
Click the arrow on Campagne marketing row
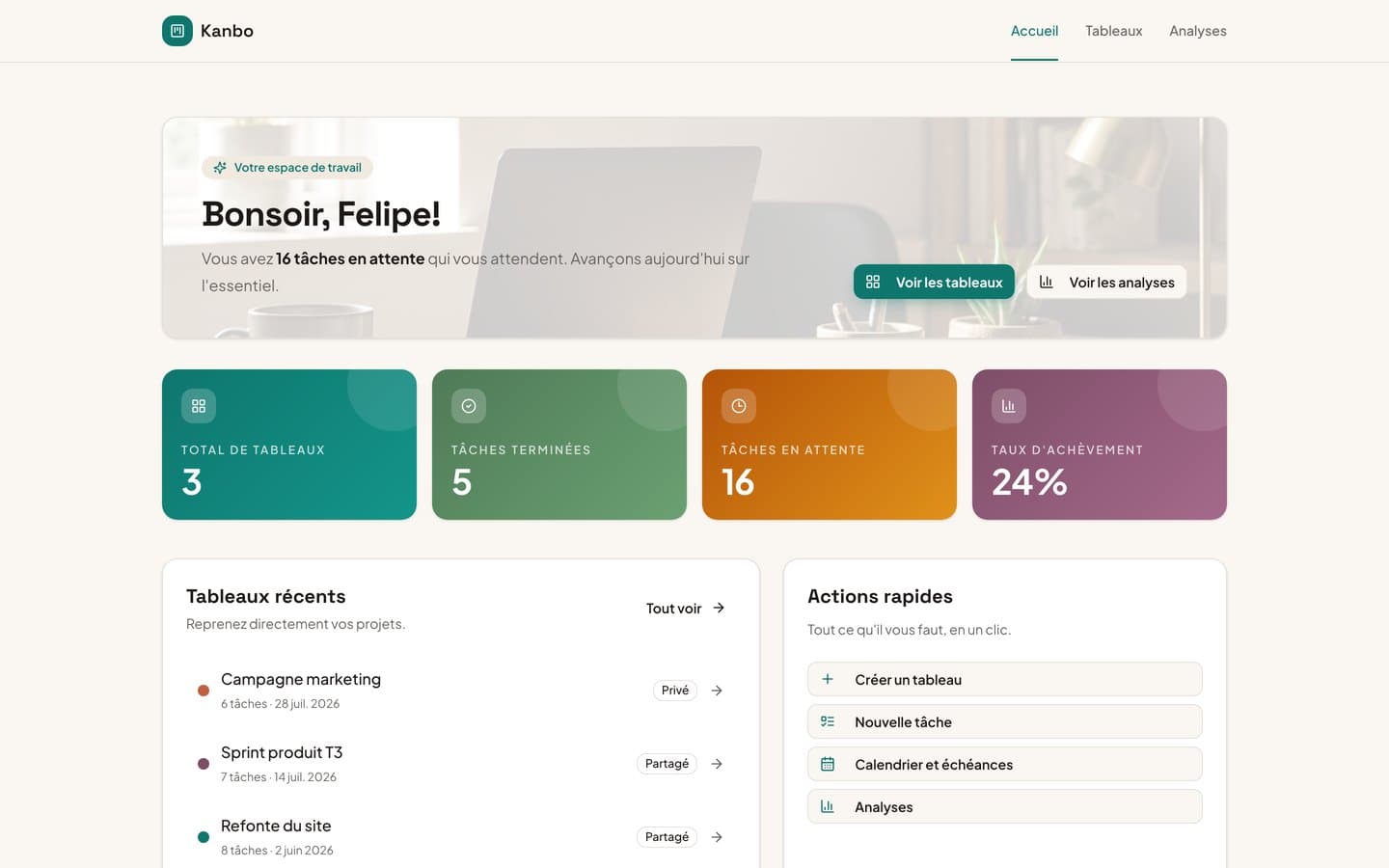[x=717, y=691]
